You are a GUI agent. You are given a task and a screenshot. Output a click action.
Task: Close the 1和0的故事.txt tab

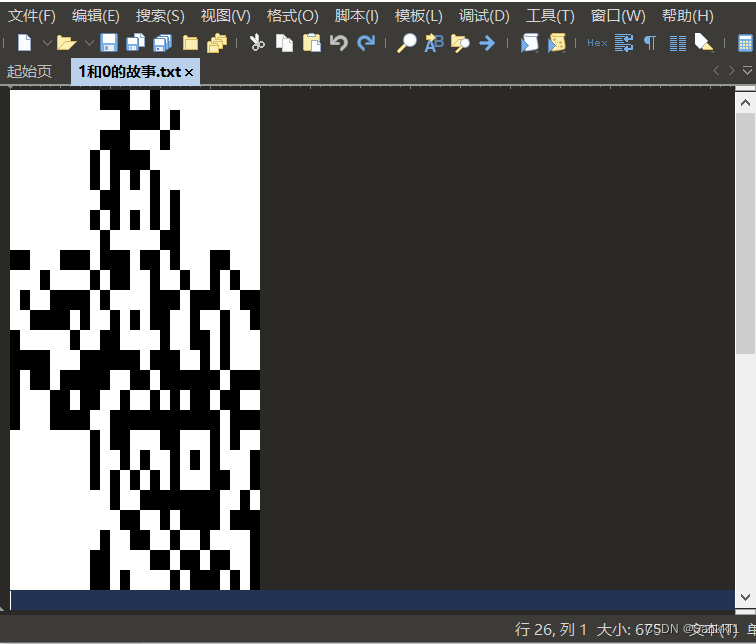pyautogui.click(x=189, y=73)
